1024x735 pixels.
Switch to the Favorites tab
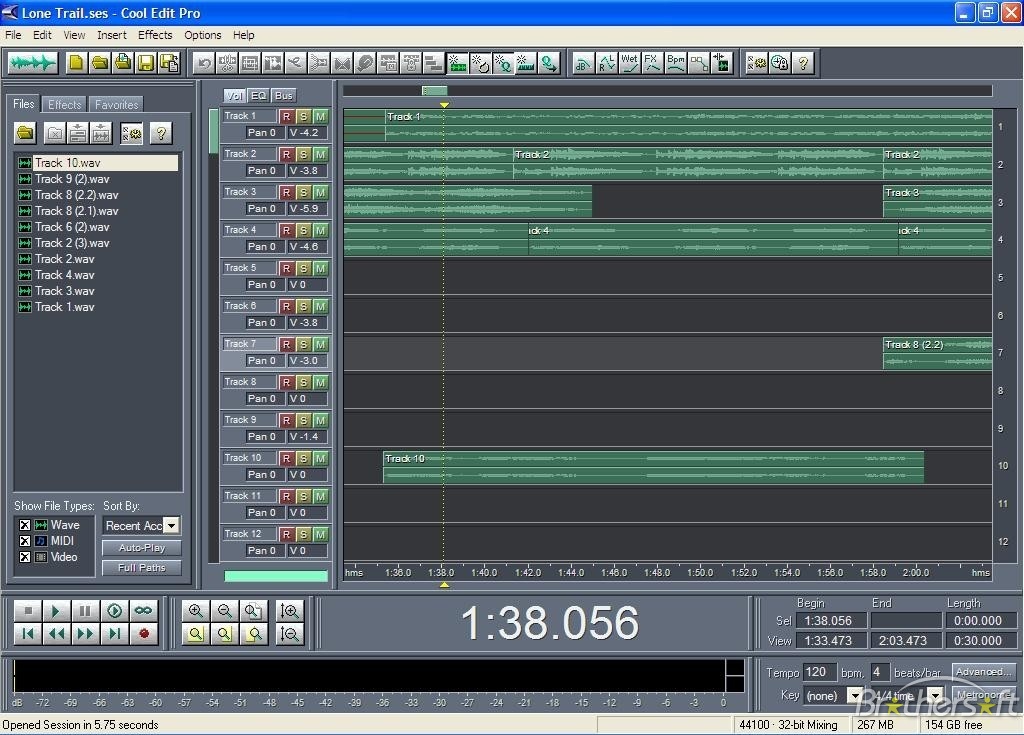coord(116,105)
